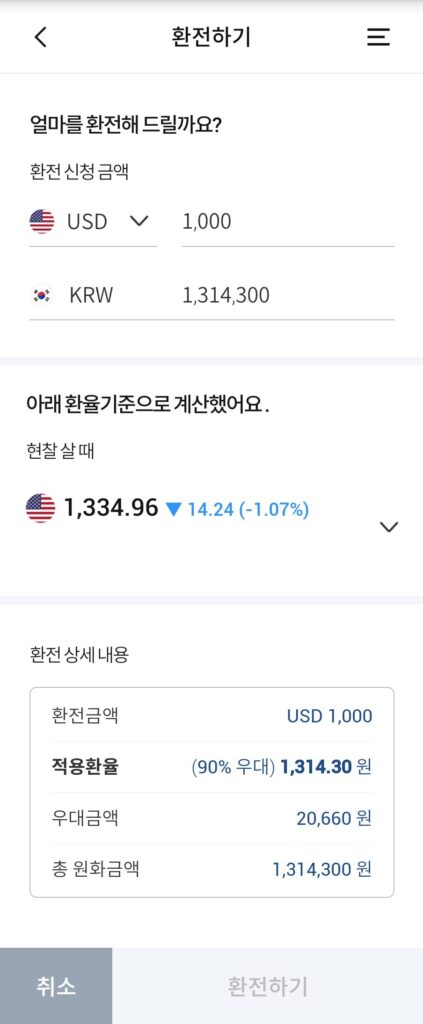This screenshot has width=423, height=1024.
Task: Tap the US flag next to USD
Action: [42, 221]
